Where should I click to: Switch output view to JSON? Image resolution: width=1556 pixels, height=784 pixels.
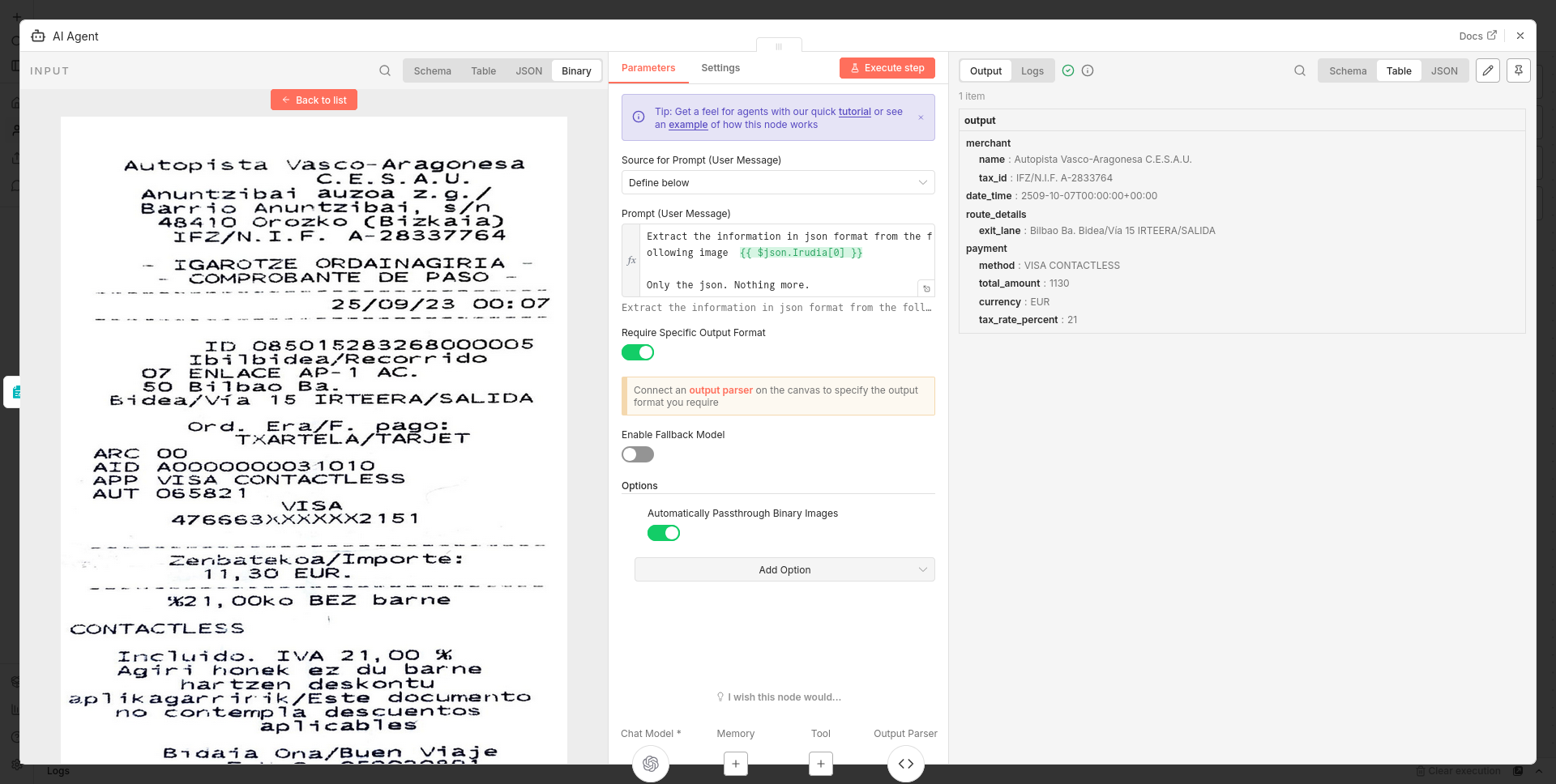tap(1443, 71)
